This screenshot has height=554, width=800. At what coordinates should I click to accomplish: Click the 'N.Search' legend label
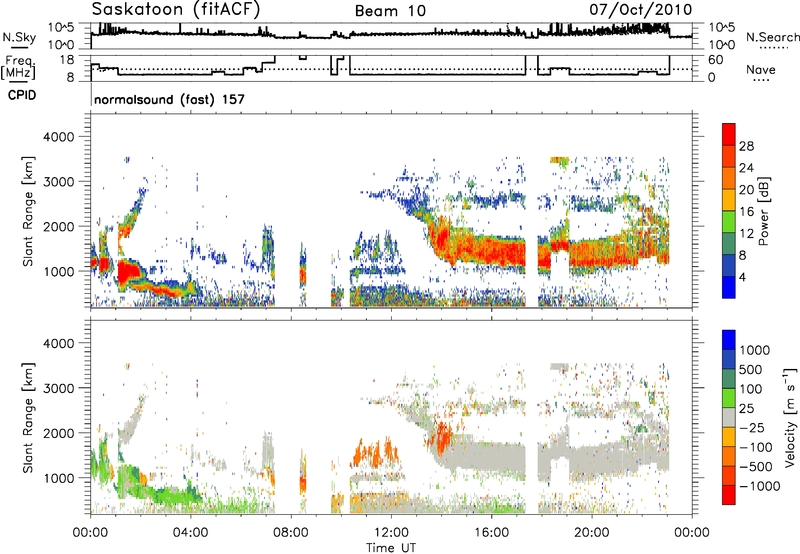click(772, 37)
